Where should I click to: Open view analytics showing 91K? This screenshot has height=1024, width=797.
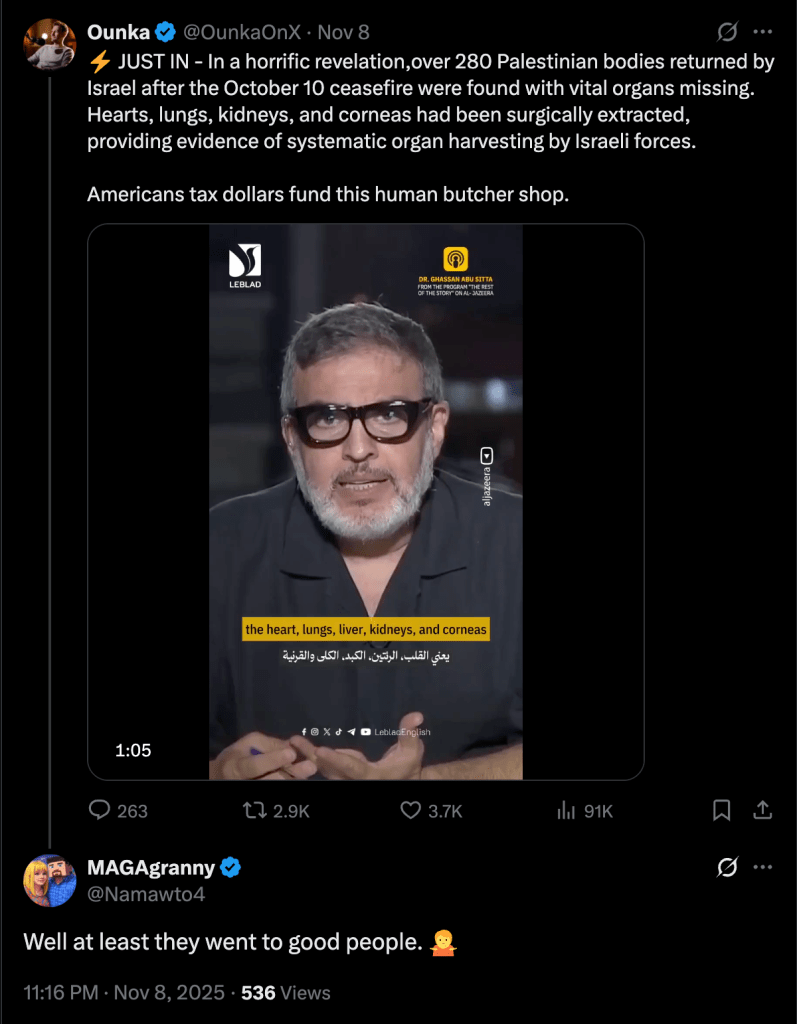coord(567,810)
